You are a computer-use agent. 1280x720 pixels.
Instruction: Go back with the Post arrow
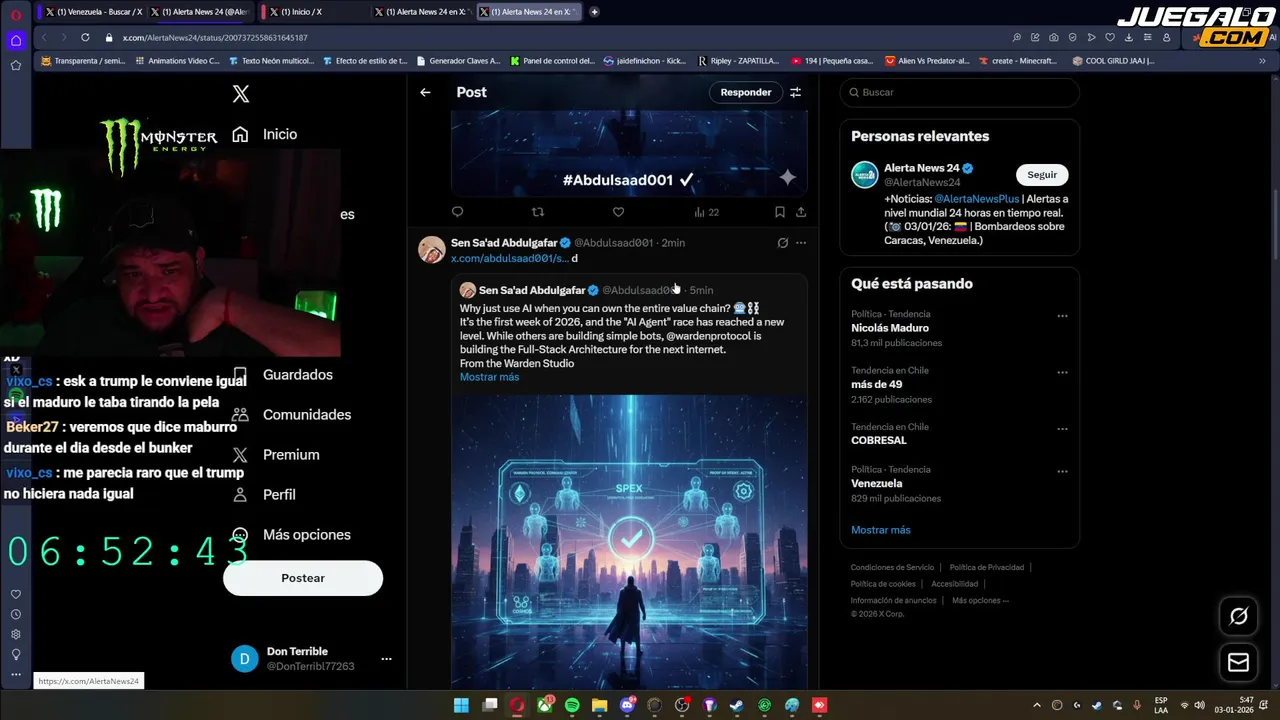coord(425,92)
